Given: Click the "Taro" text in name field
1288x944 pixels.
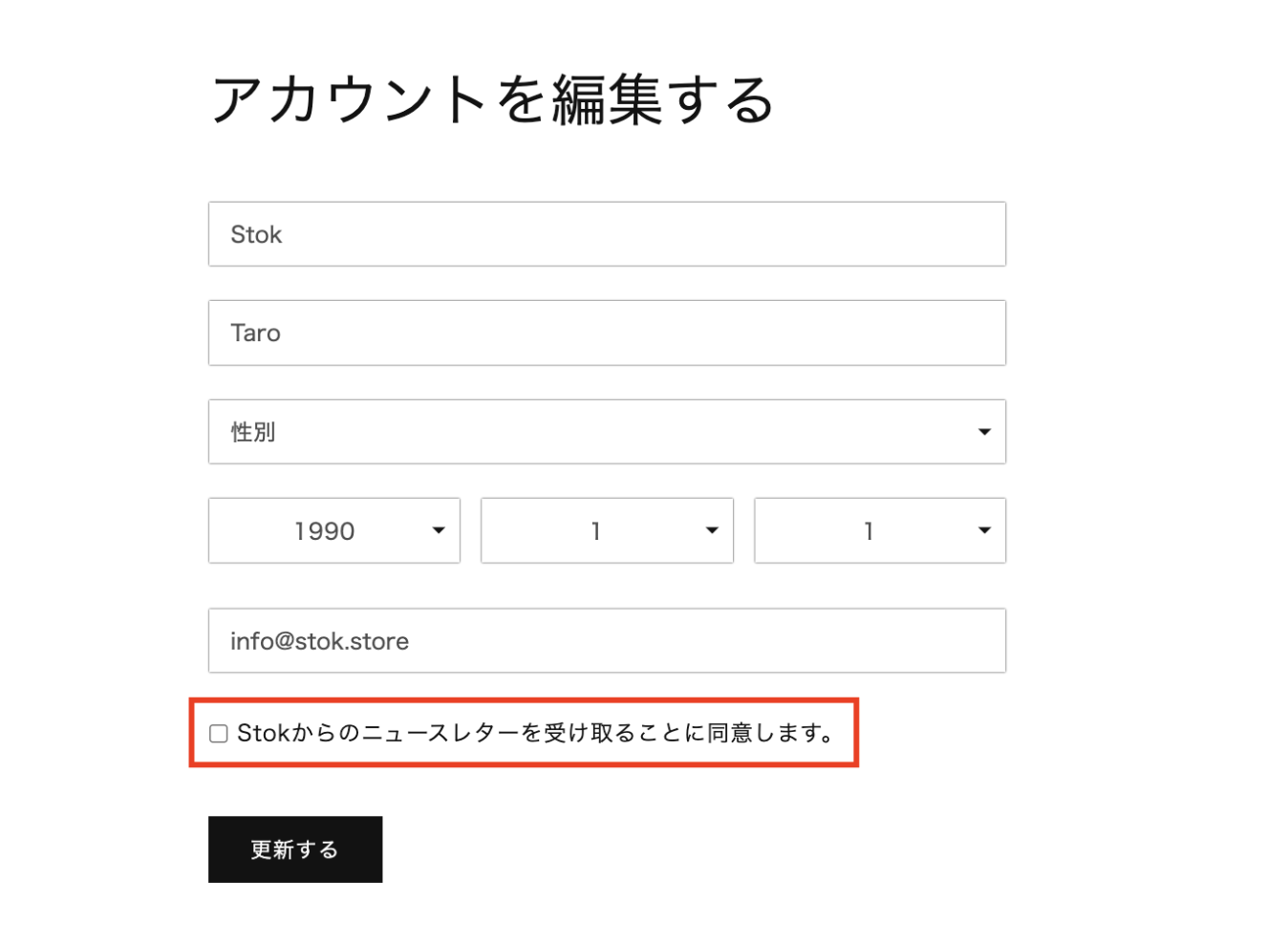Looking at the screenshot, I should pyautogui.click(x=255, y=333).
